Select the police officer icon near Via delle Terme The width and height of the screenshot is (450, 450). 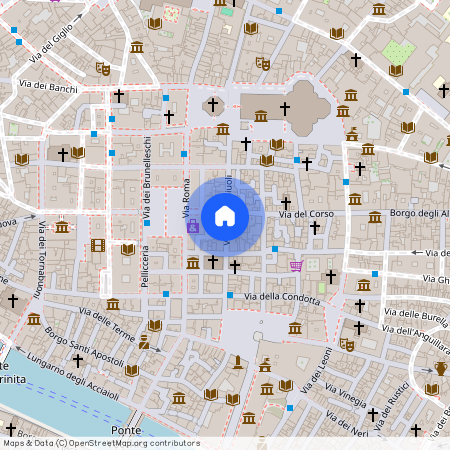(144, 342)
